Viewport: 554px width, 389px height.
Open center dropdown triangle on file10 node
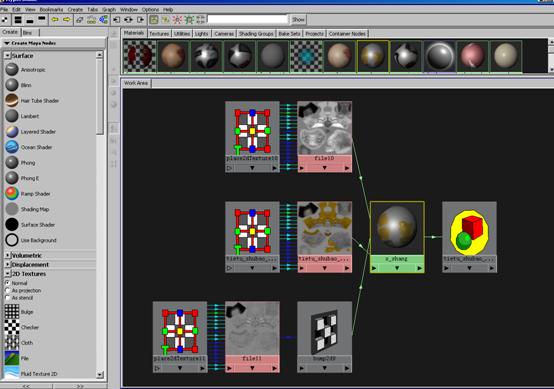click(x=324, y=168)
